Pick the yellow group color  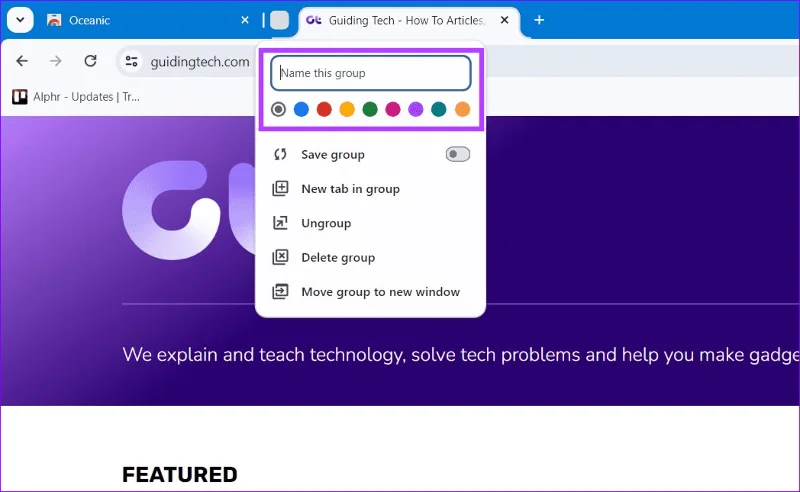point(347,109)
